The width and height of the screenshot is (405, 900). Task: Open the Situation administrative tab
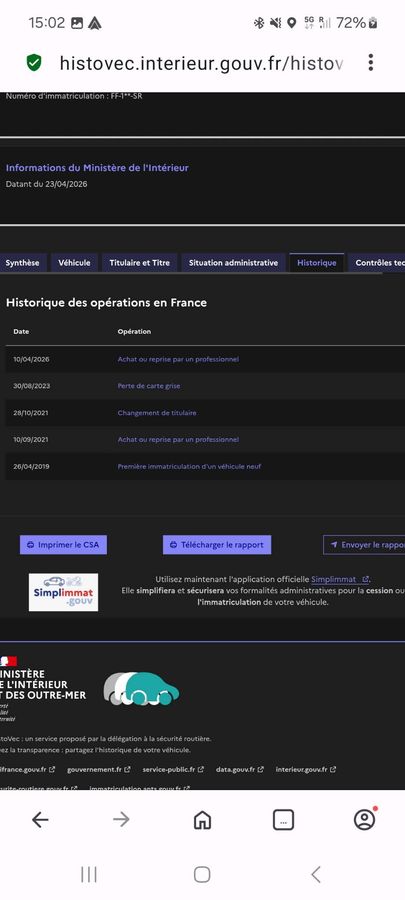(x=233, y=263)
